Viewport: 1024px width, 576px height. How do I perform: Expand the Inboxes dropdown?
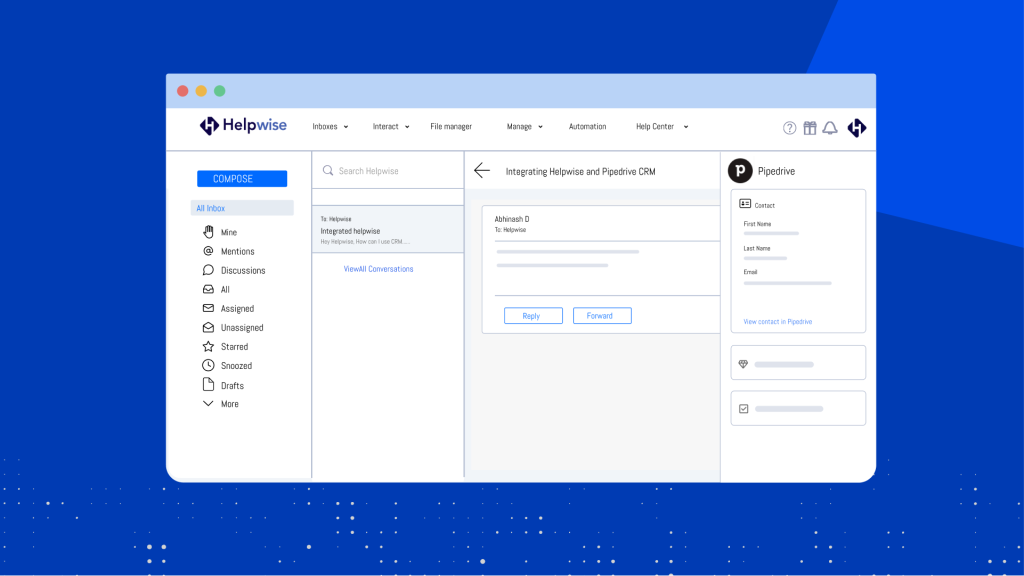[330, 127]
